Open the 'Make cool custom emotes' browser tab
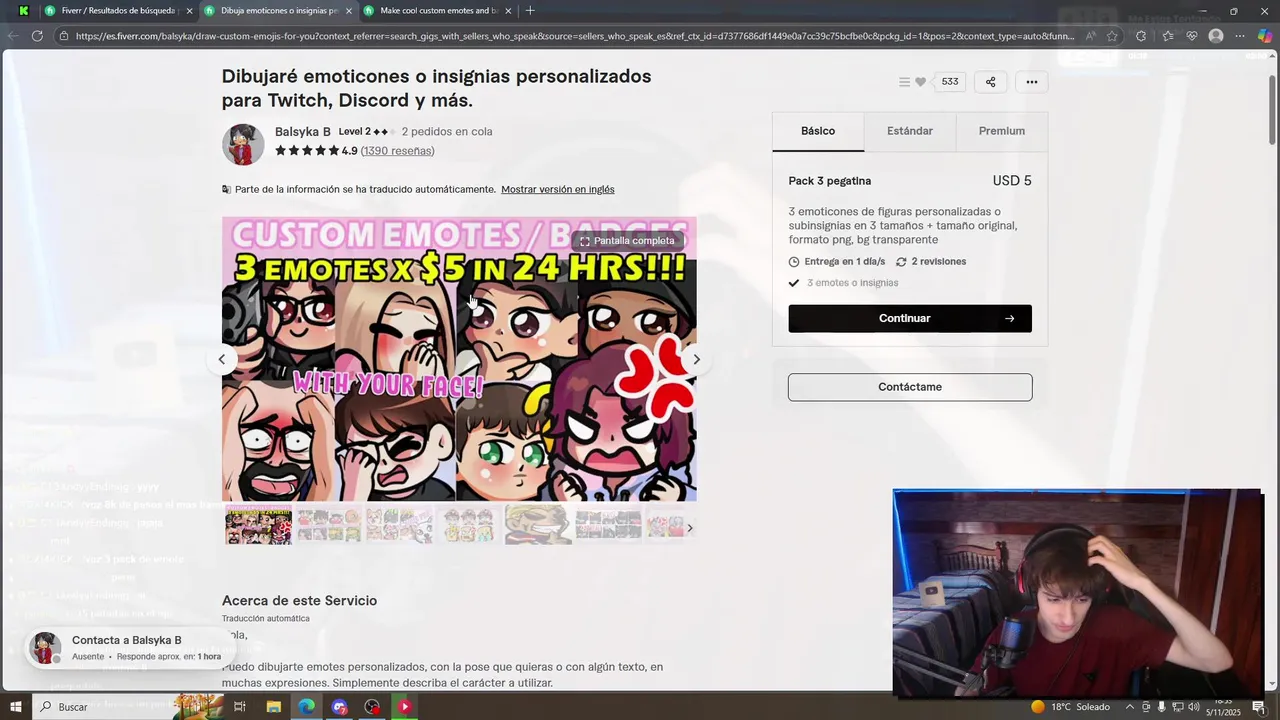 [x=437, y=11]
